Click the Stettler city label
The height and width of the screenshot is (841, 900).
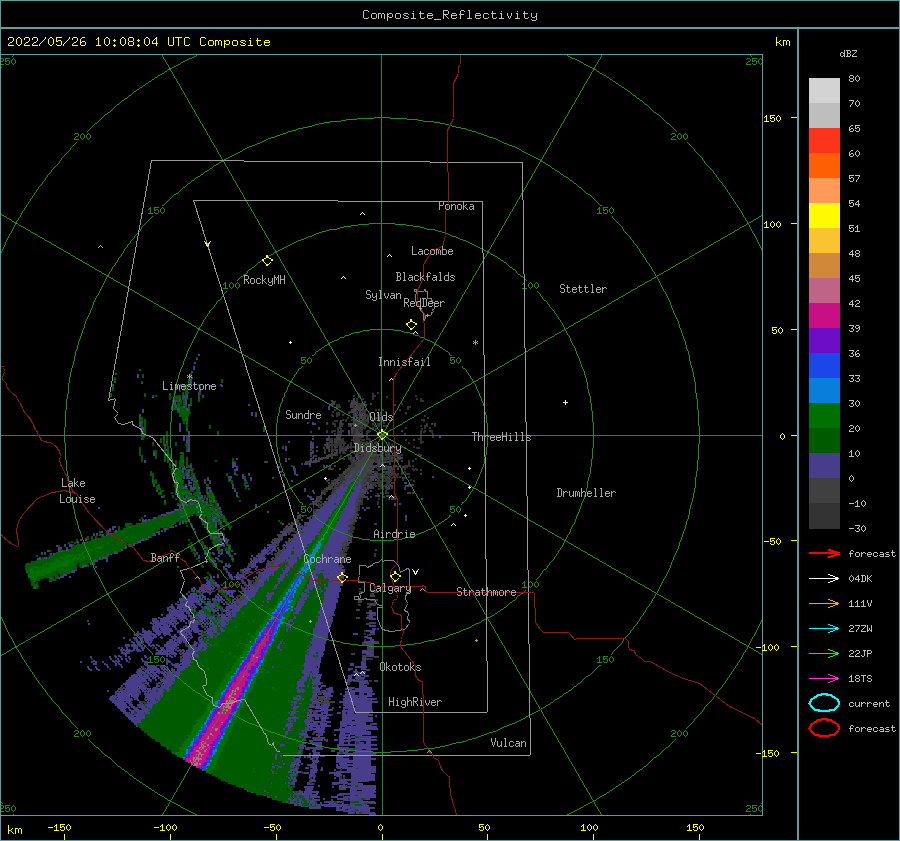583,289
